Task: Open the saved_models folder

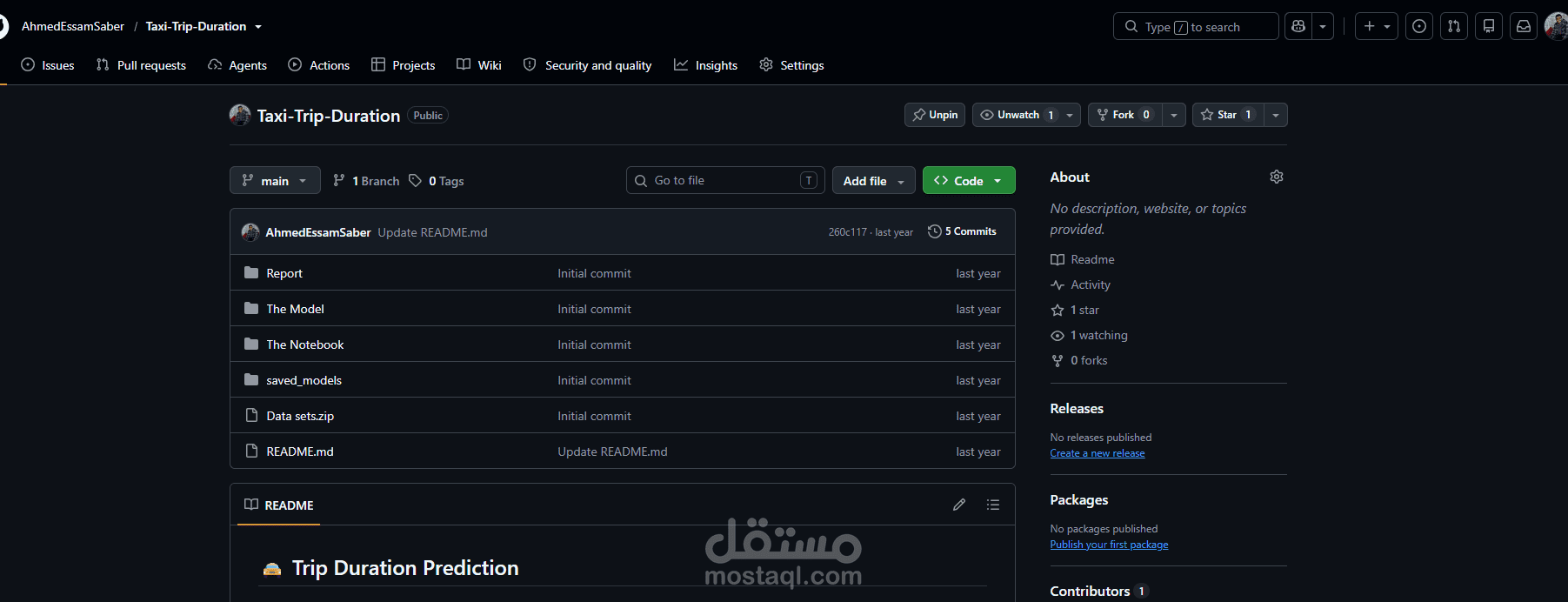Action: tap(304, 380)
